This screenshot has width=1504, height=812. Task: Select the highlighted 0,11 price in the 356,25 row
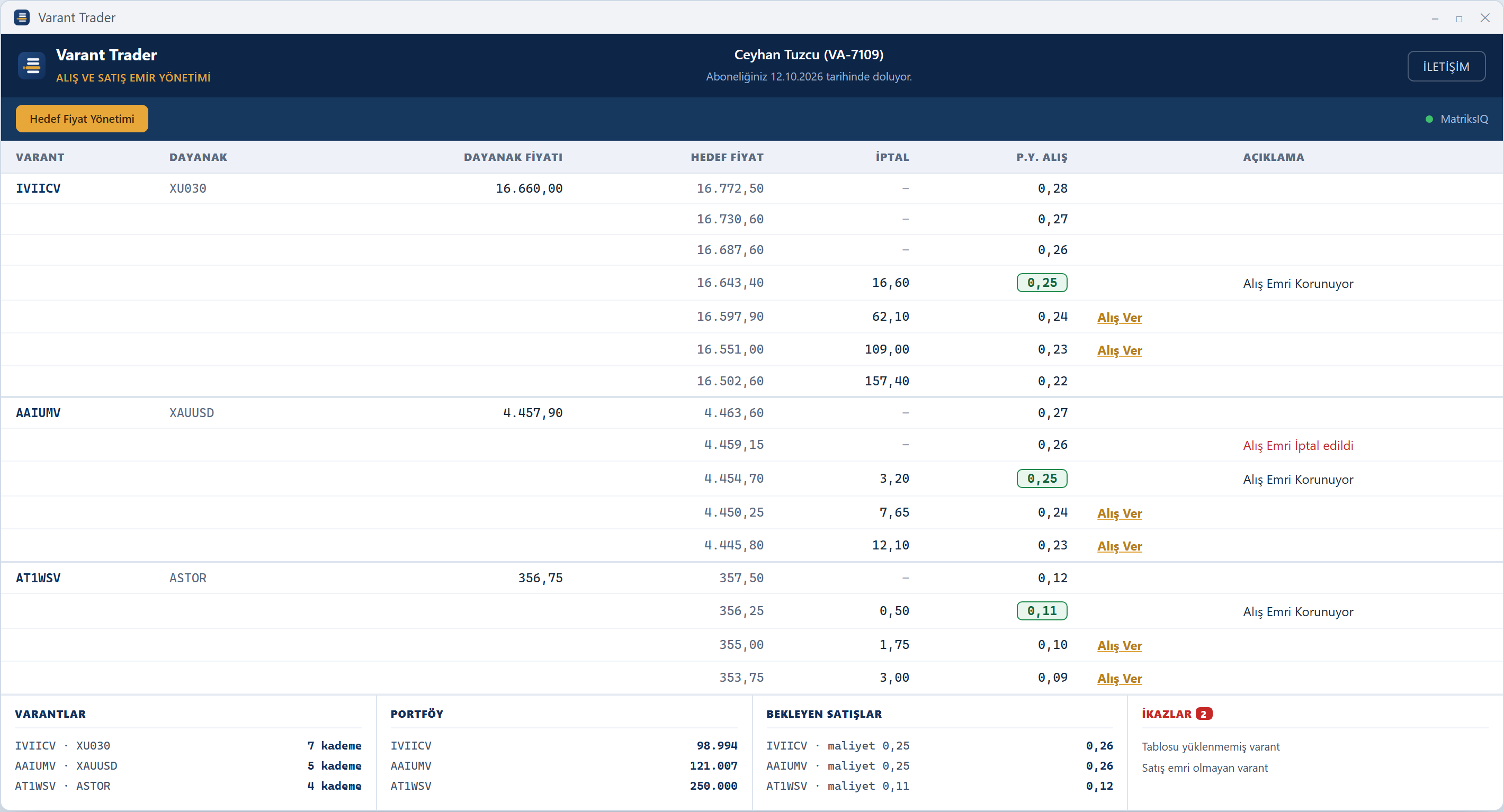click(x=1042, y=611)
